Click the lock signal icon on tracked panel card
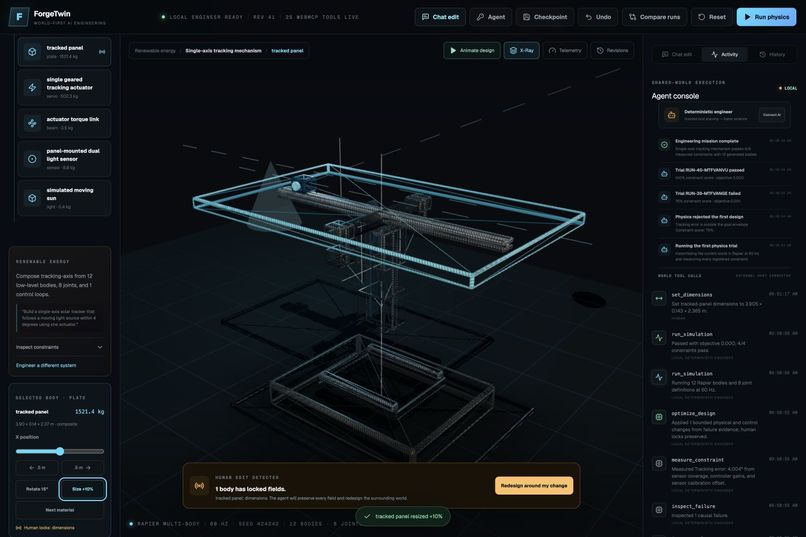 102,52
